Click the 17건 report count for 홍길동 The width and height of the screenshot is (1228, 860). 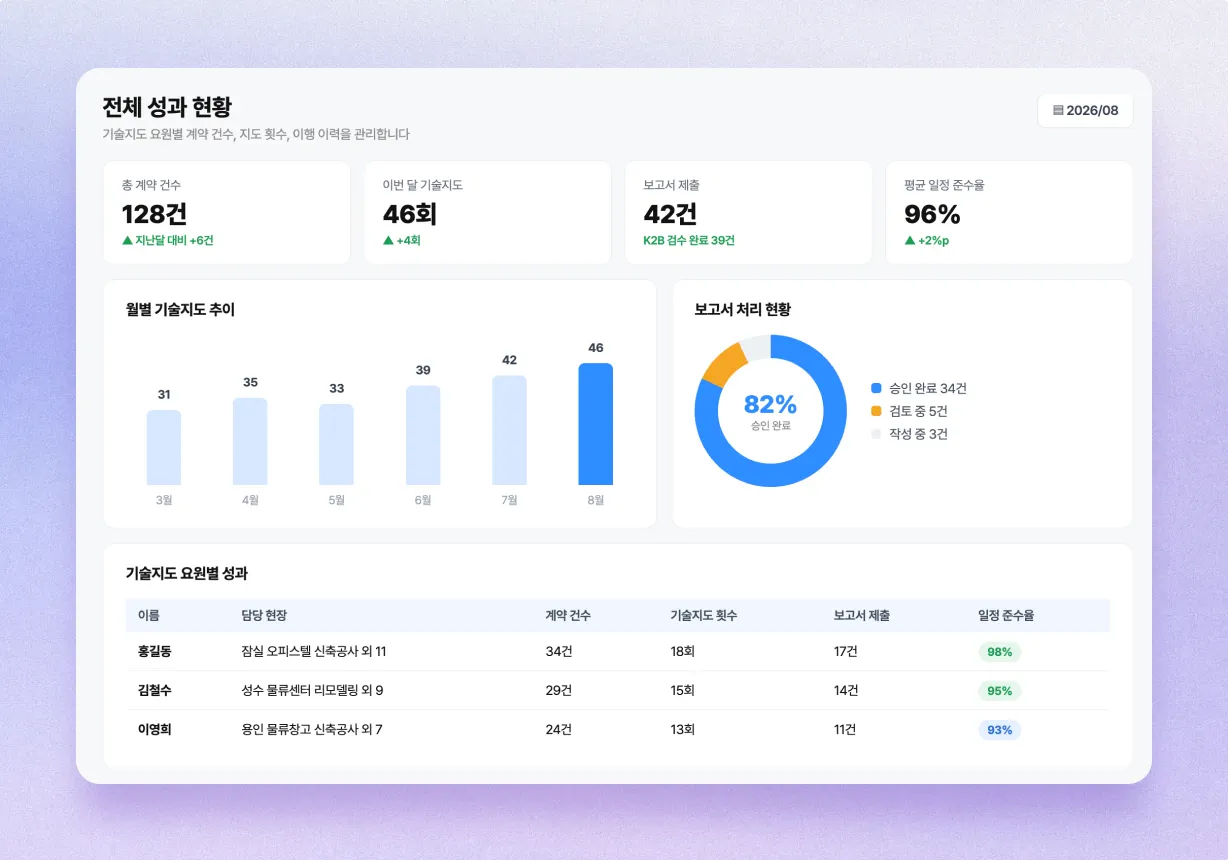point(845,652)
